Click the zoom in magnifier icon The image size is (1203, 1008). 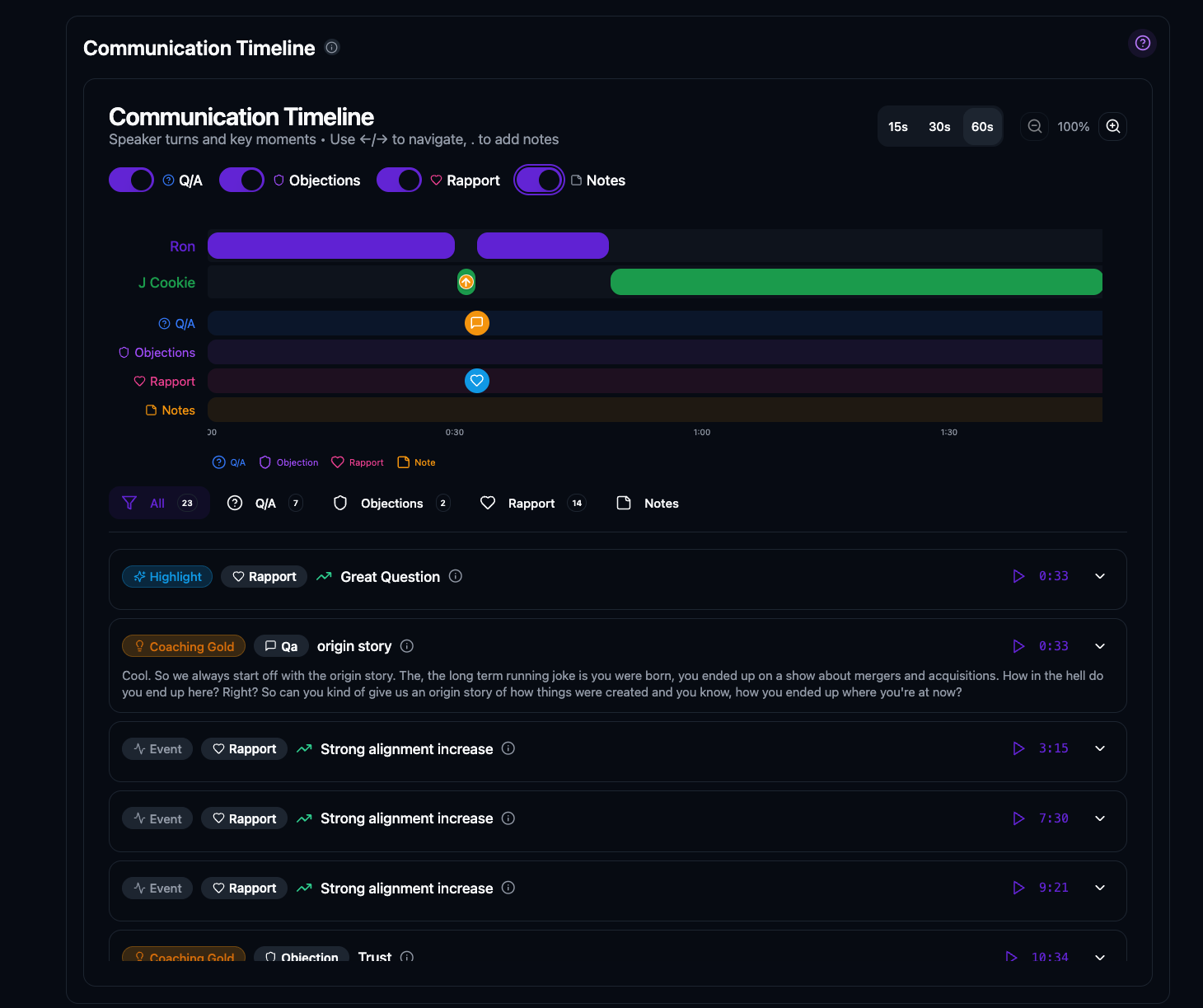1112,126
